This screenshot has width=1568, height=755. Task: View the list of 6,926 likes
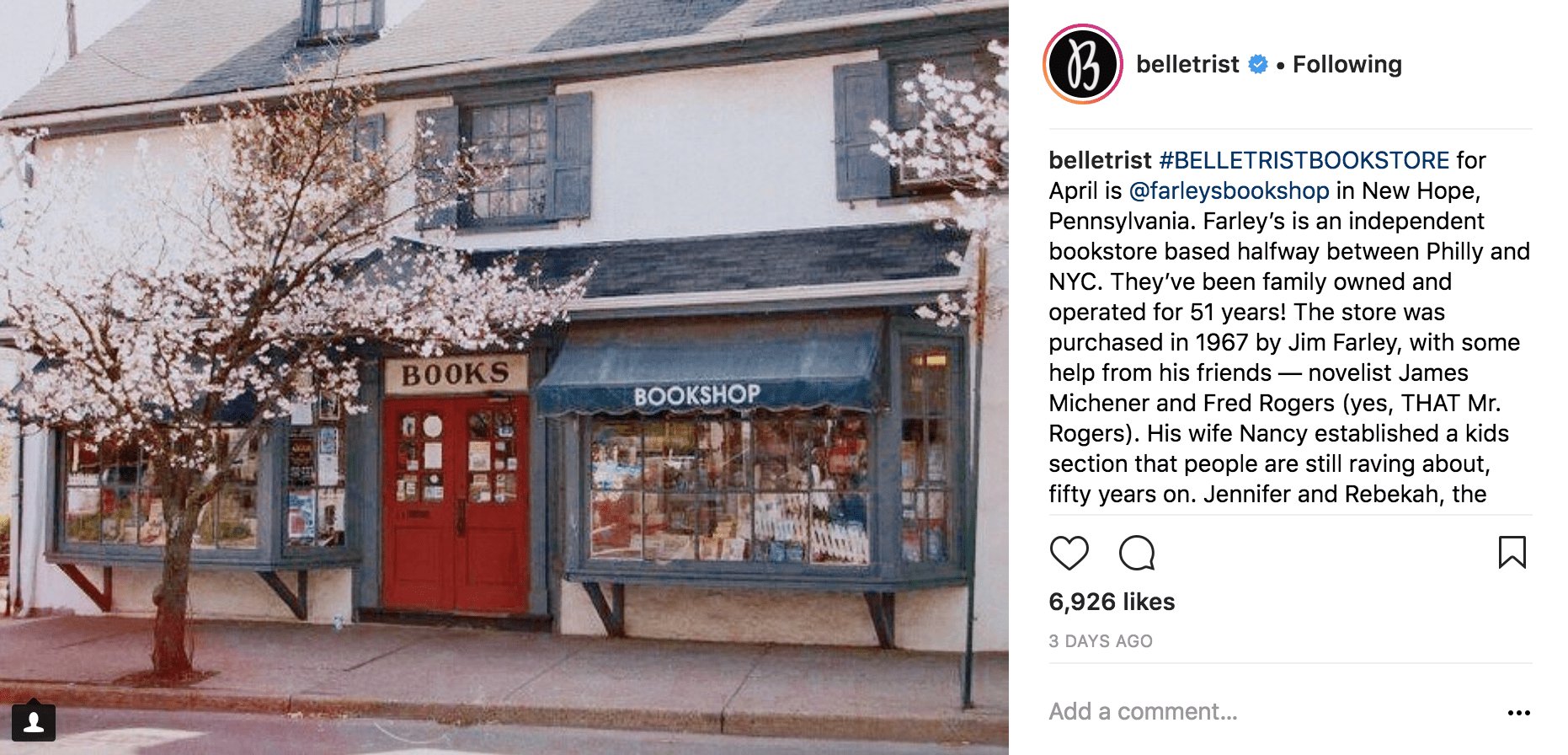[x=1112, y=602]
